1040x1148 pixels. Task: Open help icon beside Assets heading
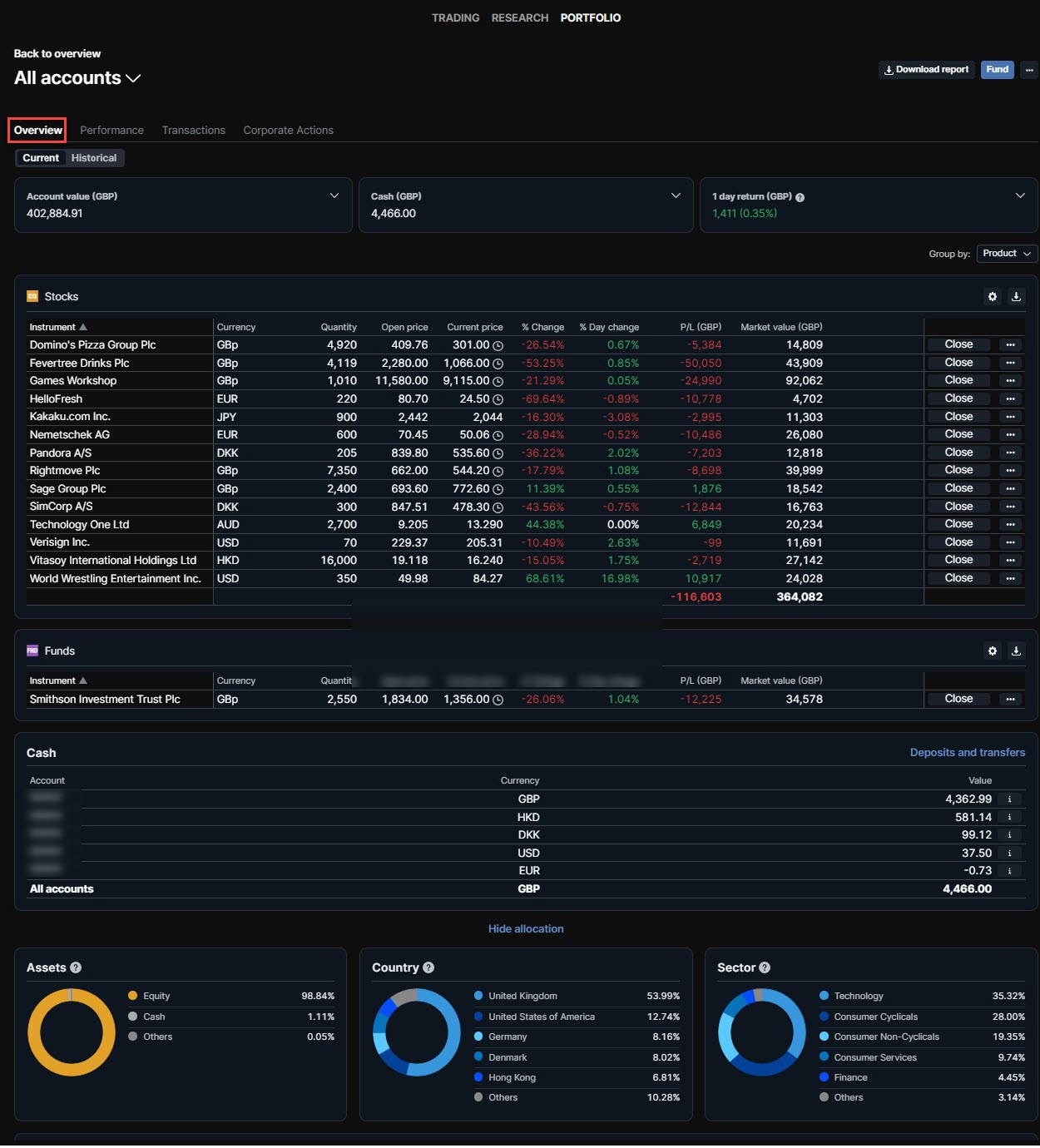[x=76, y=967]
